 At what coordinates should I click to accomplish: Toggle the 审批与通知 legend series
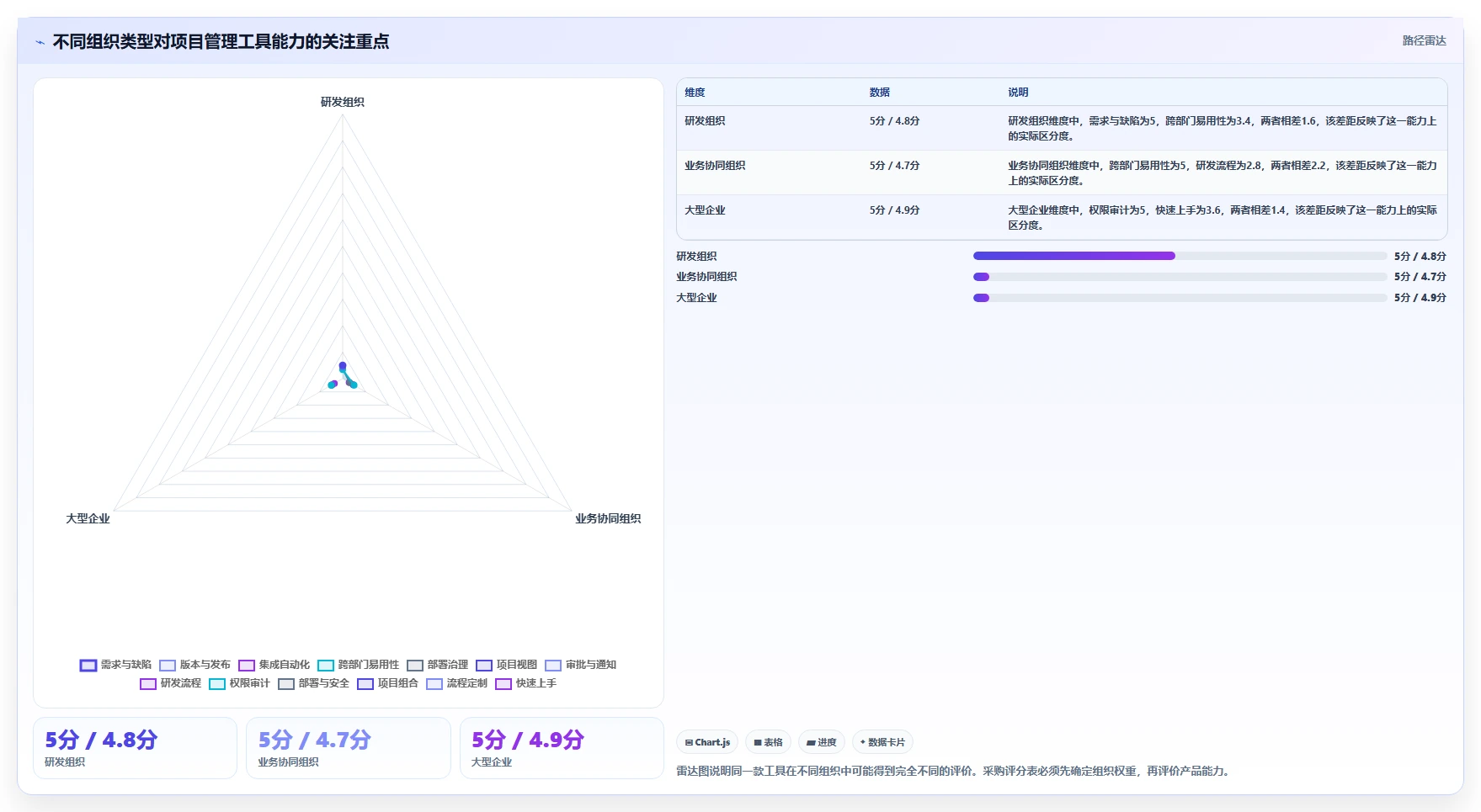tap(580, 665)
